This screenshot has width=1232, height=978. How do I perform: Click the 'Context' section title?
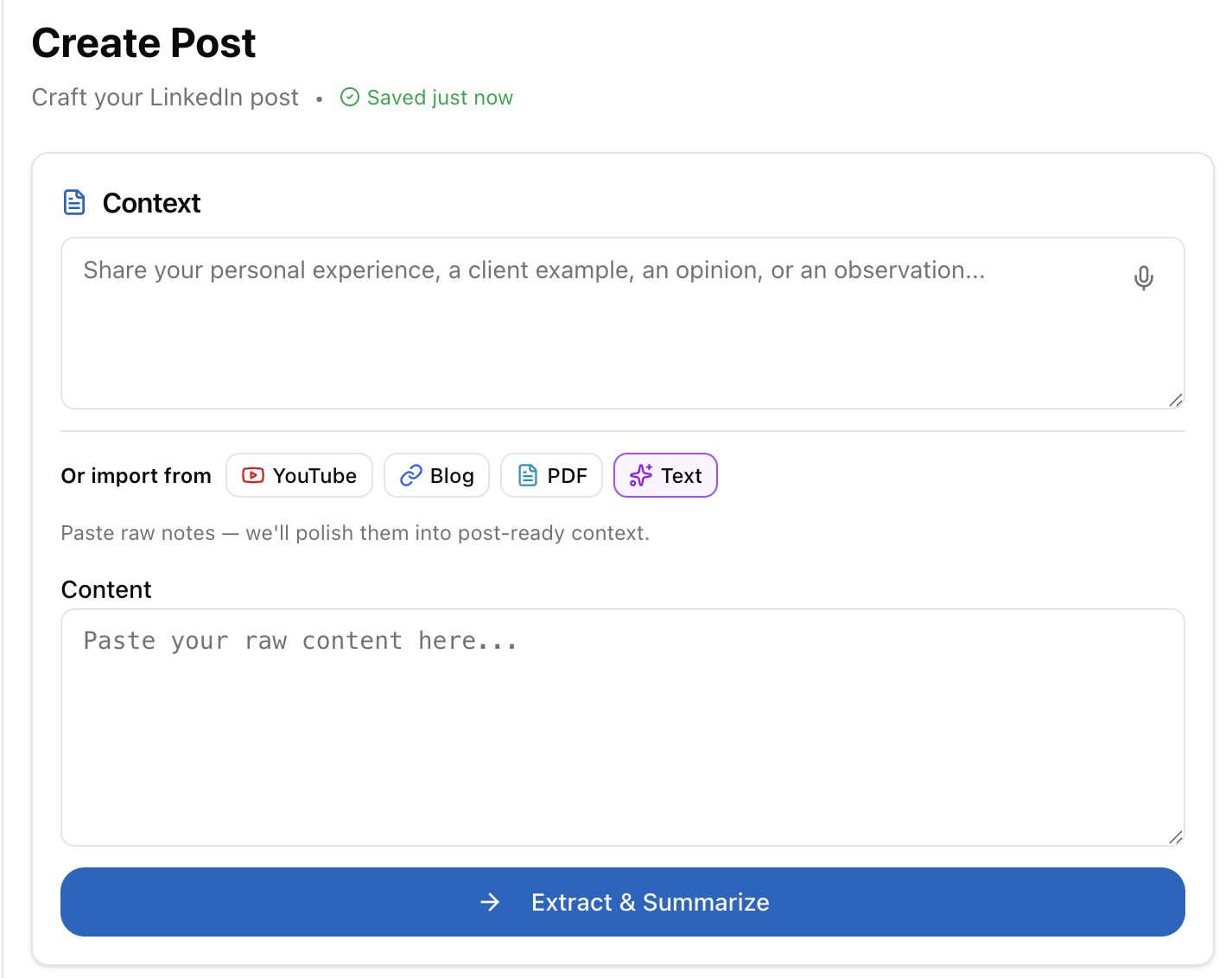click(151, 203)
